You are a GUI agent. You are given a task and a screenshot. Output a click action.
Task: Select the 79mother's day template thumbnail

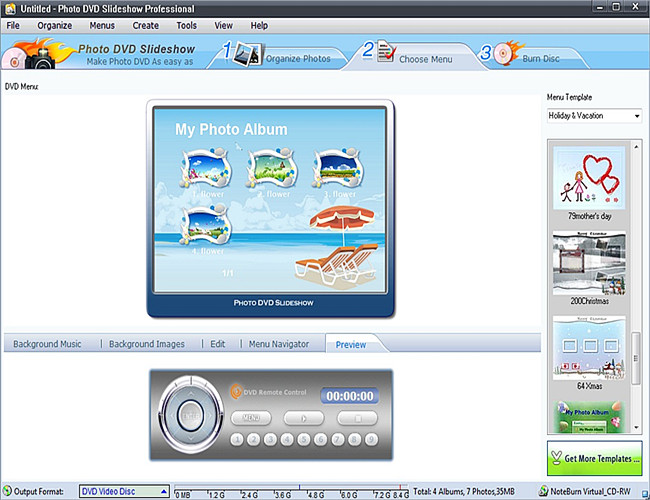tap(589, 177)
